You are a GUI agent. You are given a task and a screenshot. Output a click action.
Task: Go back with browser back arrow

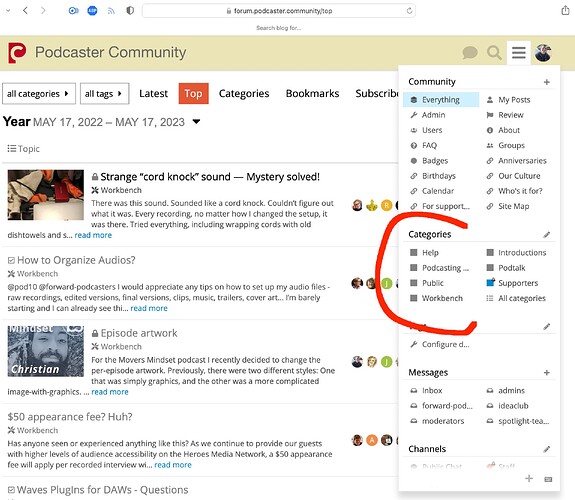tap(25, 11)
